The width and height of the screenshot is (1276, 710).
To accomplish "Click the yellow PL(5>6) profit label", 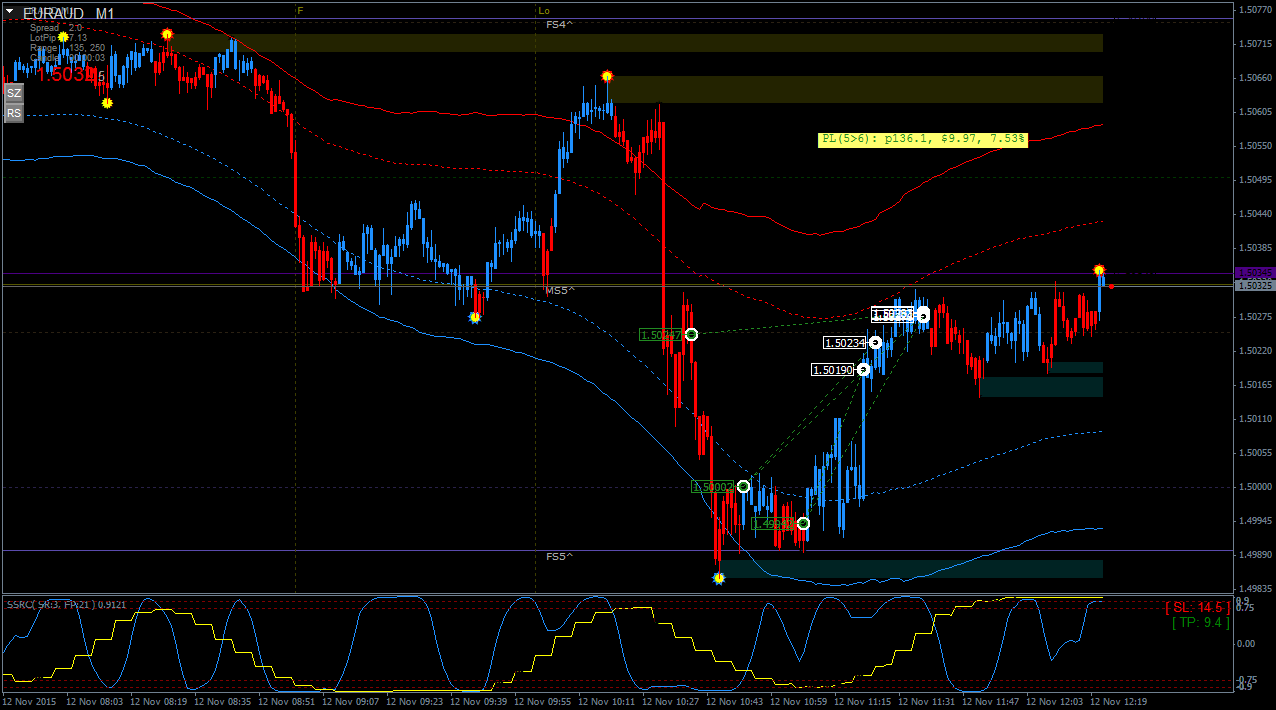I will point(923,140).
